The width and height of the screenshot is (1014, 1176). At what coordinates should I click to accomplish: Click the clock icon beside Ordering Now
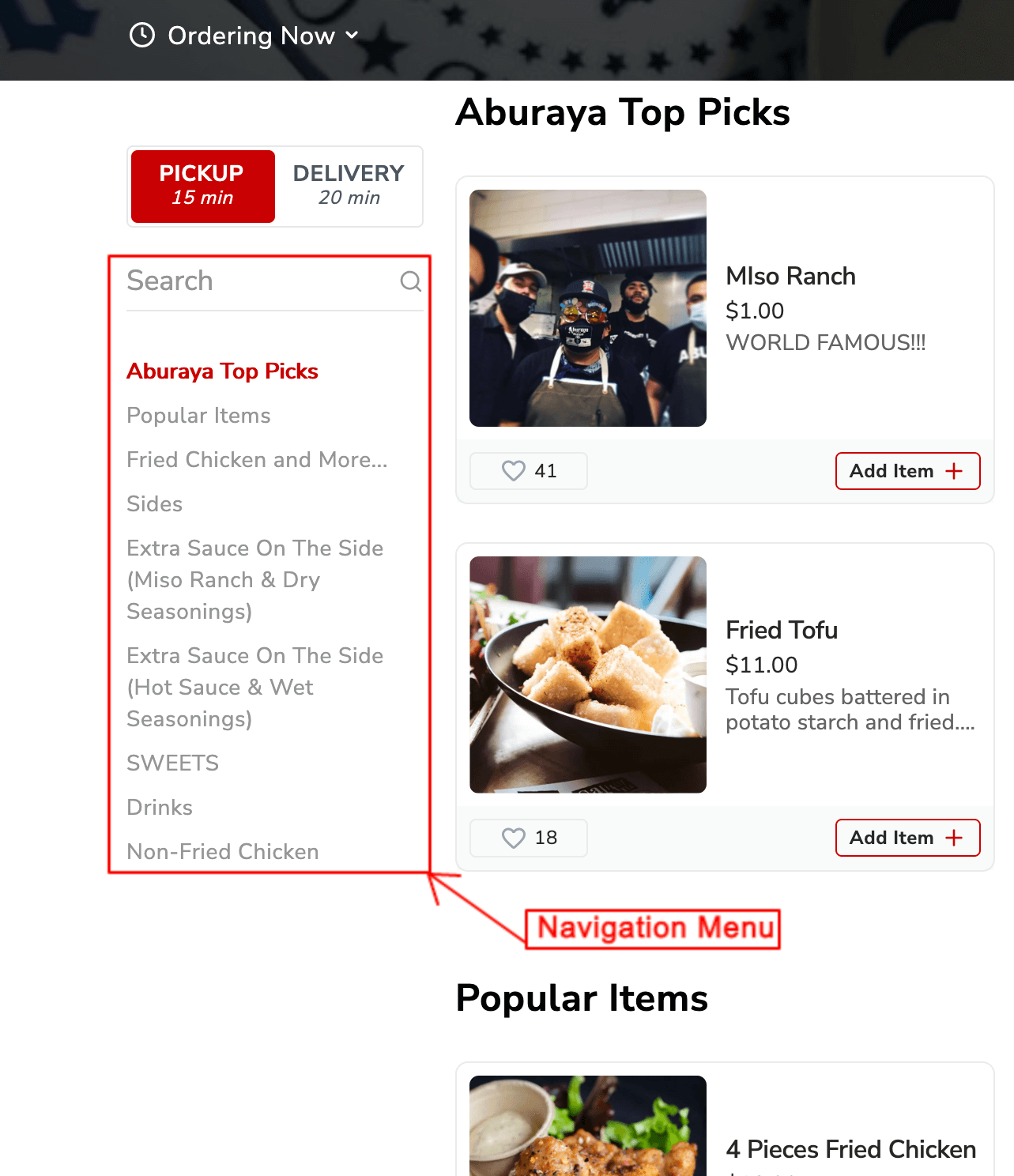tap(142, 36)
